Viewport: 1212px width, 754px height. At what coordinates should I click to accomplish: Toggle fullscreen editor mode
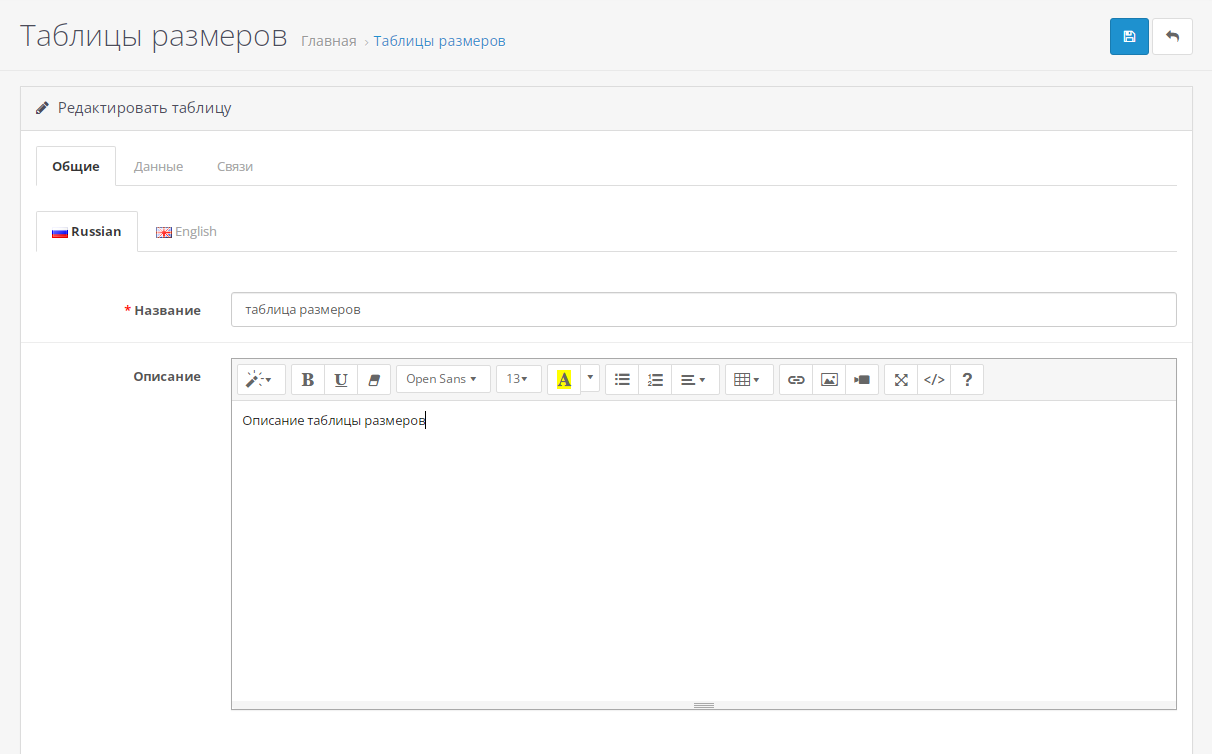tap(901, 380)
